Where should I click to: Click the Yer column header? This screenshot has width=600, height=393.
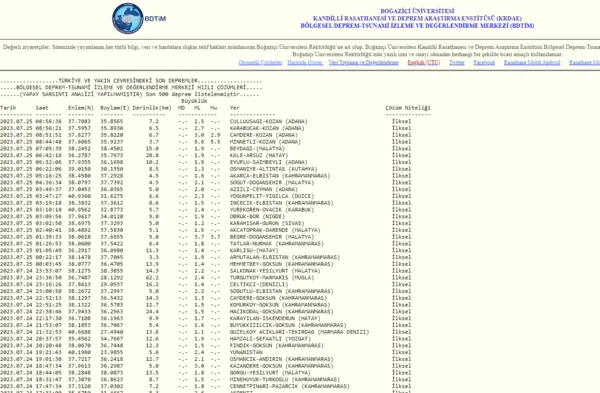235,108
